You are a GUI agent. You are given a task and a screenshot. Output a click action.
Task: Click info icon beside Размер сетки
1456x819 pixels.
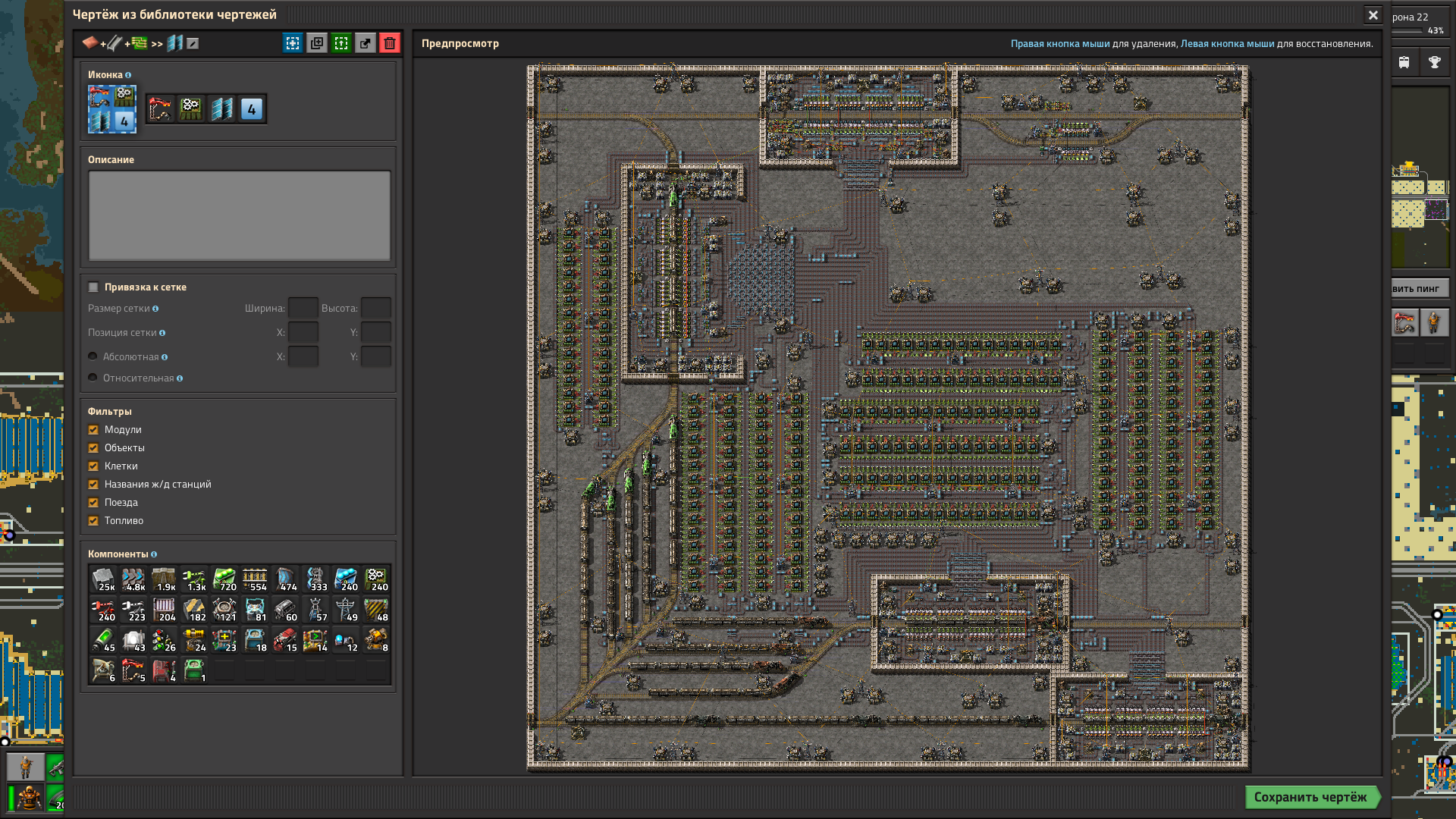coord(155,309)
